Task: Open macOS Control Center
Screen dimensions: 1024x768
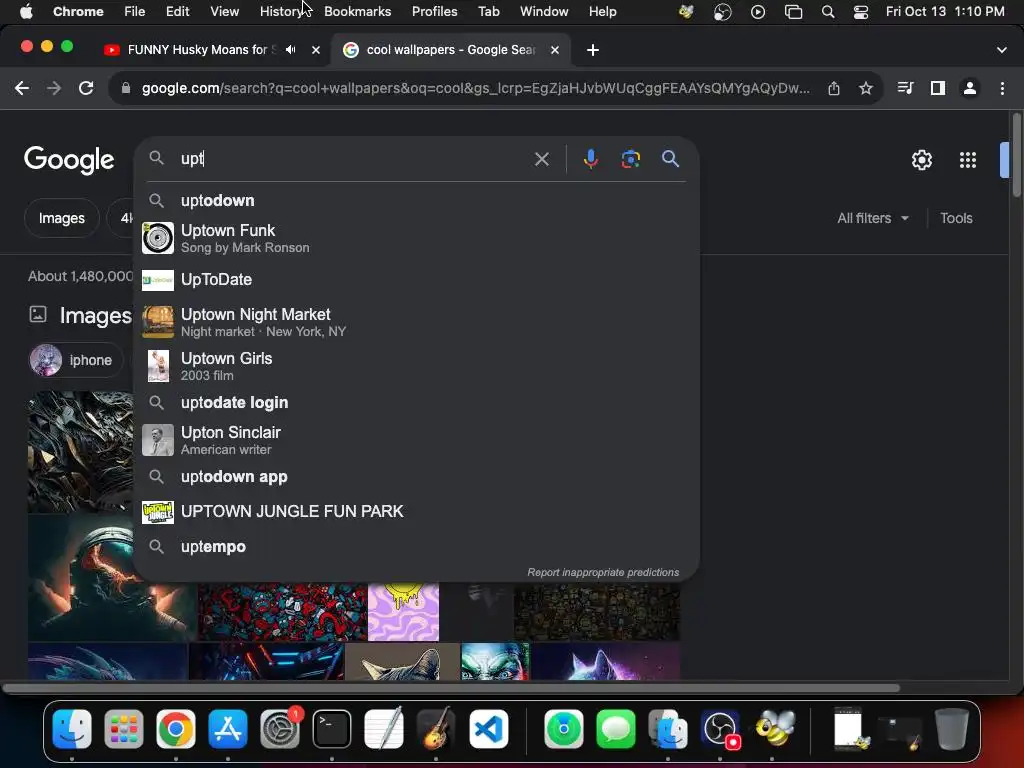Action: (x=861, y=12)
